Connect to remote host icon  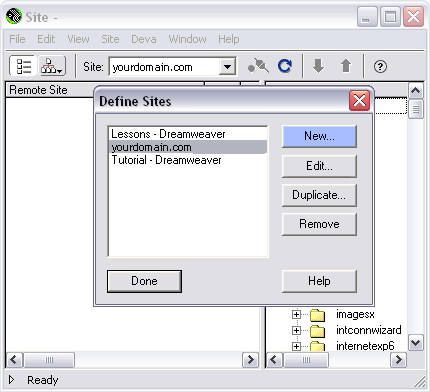coord(258,66)
